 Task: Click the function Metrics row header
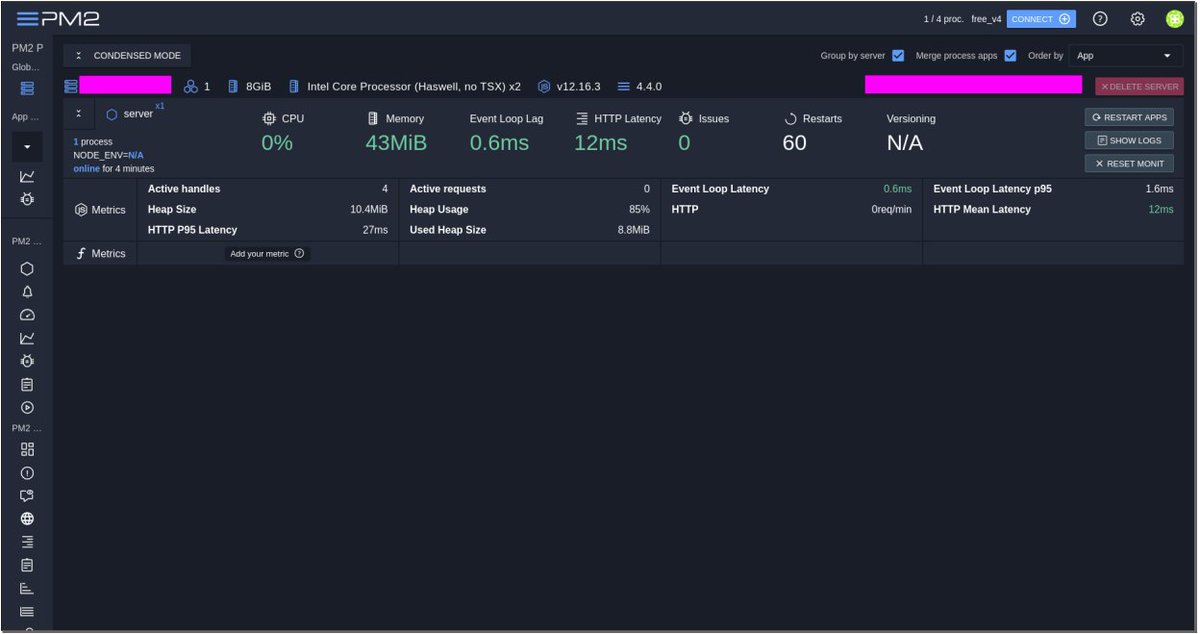click(100, 254)
